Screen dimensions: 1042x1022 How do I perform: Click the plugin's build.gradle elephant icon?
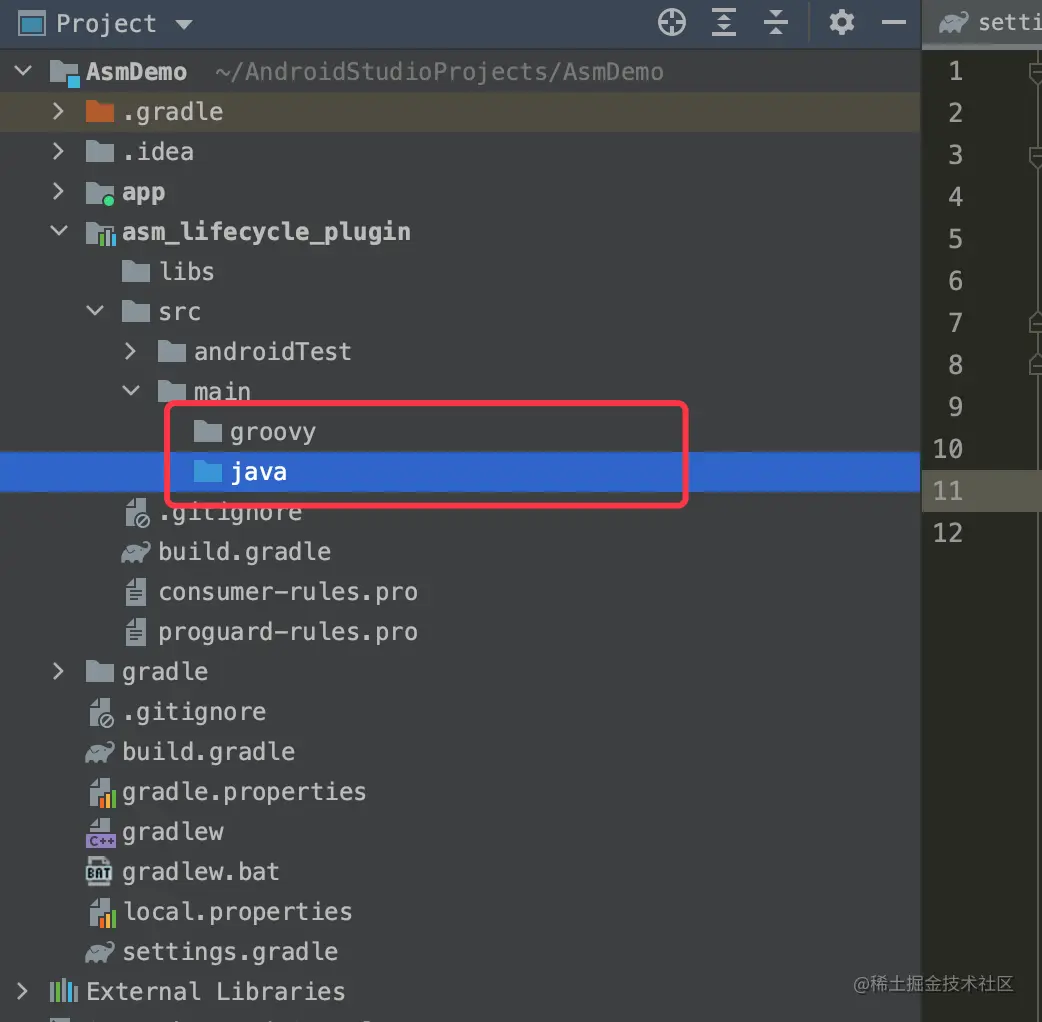136,552
